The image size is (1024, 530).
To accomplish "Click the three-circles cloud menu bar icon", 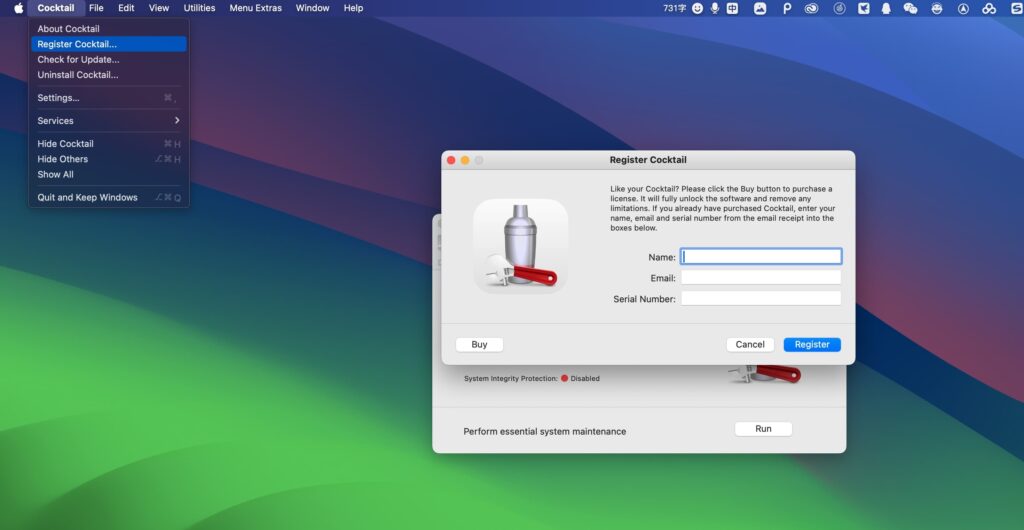I will [x=989, y=8].
